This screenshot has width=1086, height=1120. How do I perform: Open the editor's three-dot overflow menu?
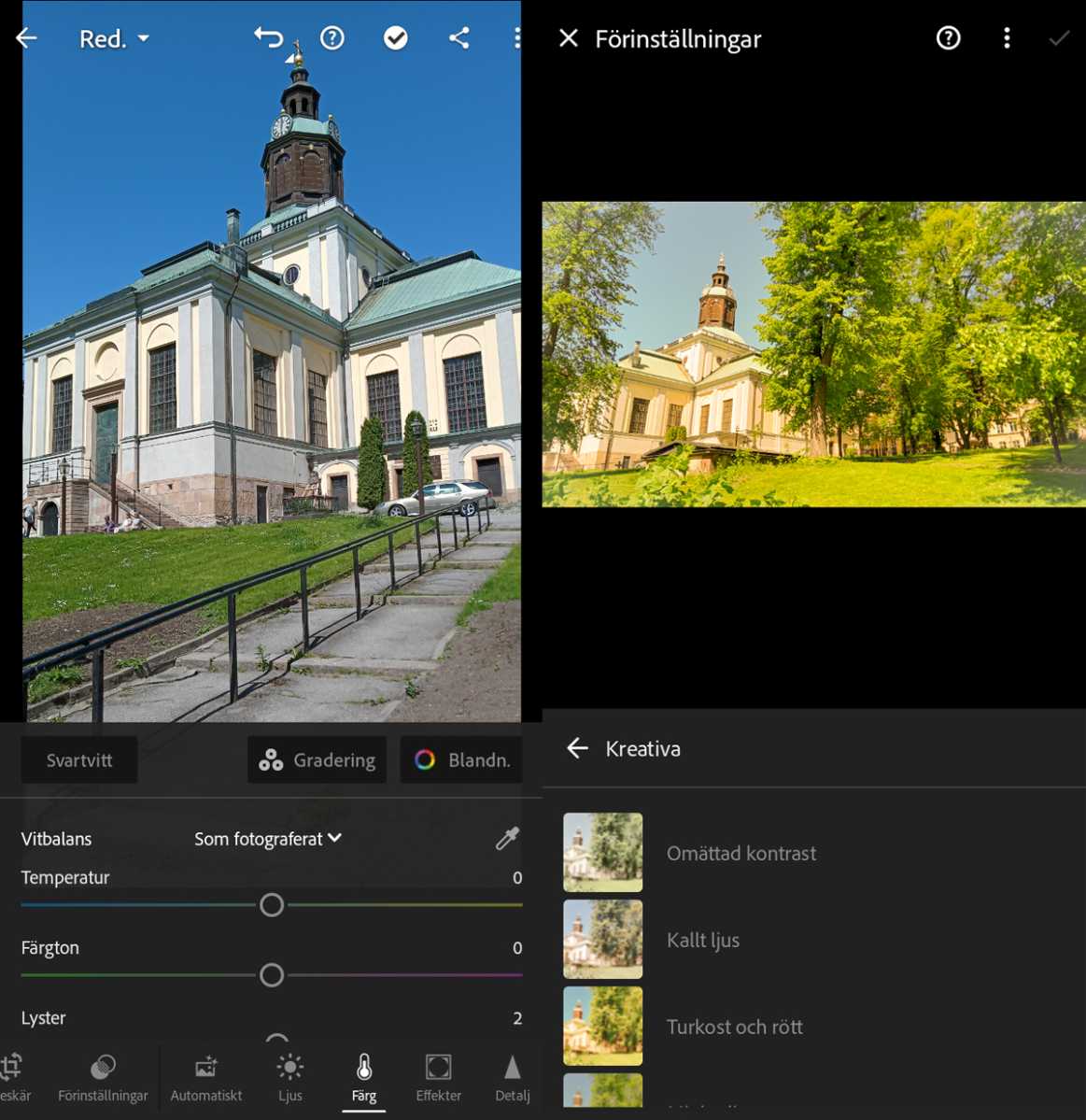tap(517, 38)
